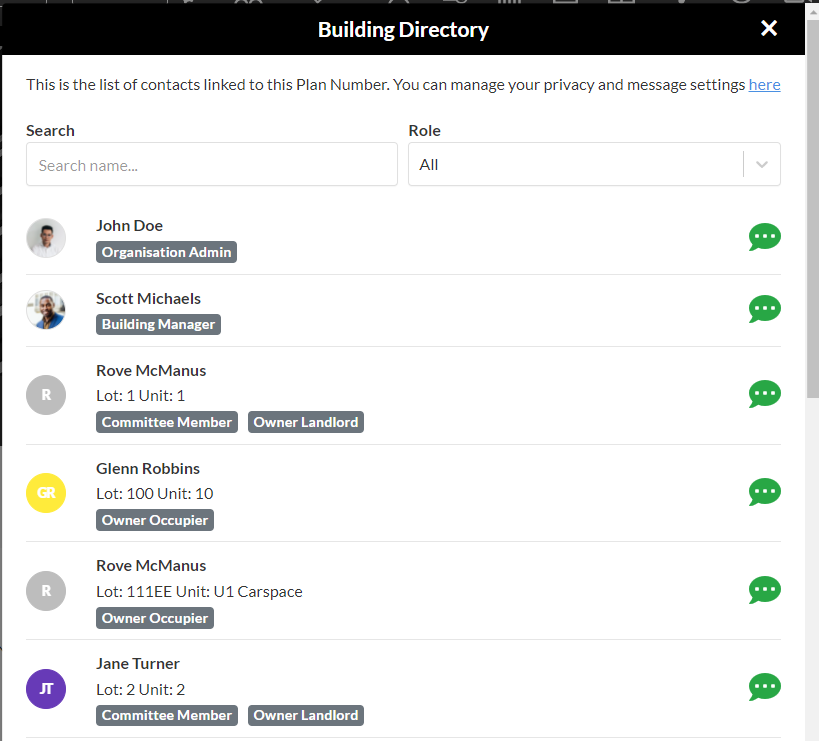Screen dimensions: 819x741
Task: Message Rove McManus of Lot 111EE
Action: tap(764, 590)
